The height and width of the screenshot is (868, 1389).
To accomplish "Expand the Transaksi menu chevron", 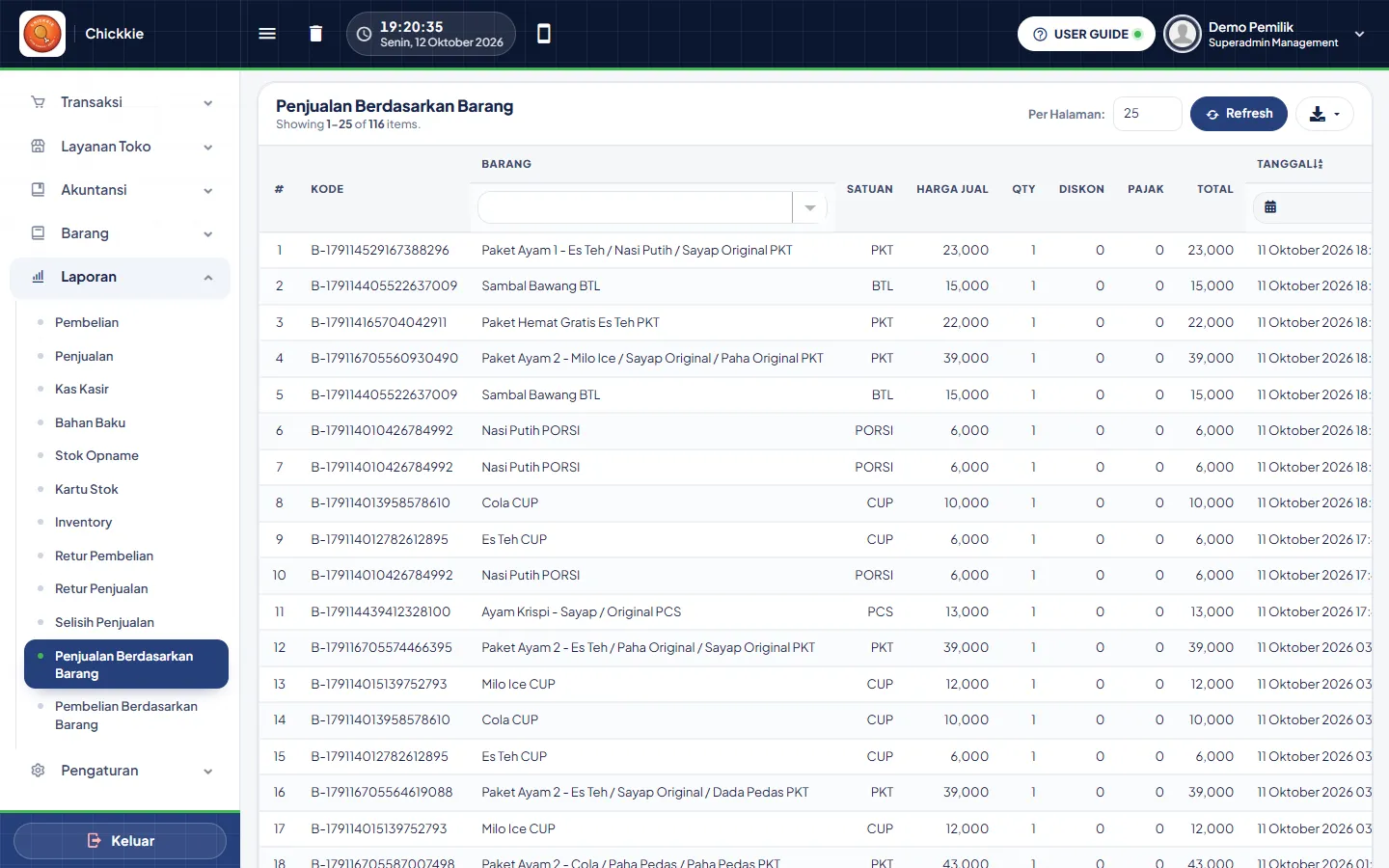I will (208, 103).
